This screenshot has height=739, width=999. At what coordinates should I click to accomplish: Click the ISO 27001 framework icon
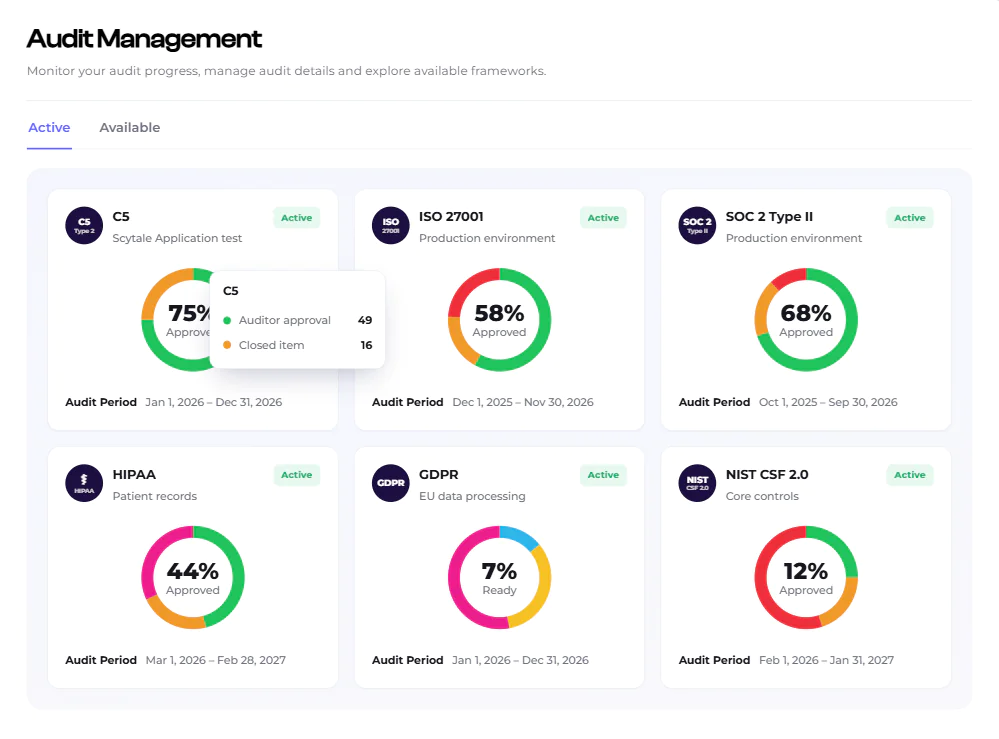[391, 226]
